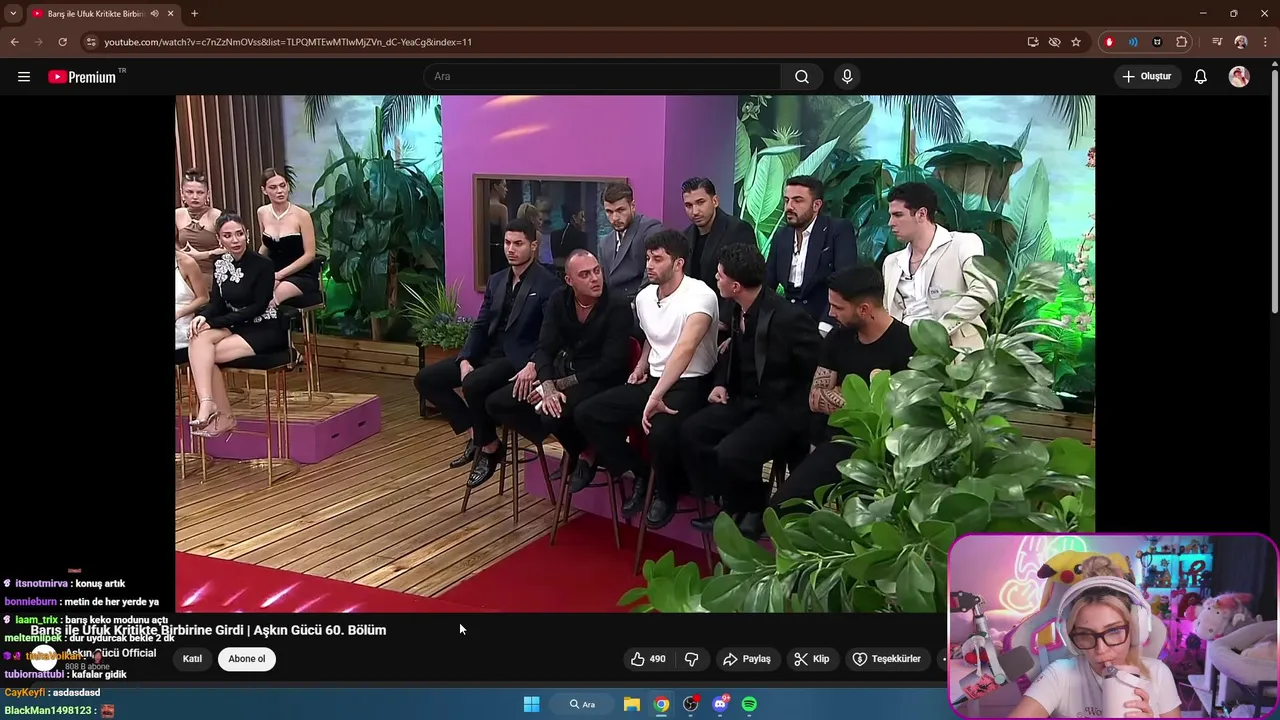This screenshot has height=720, width=1280.
Task: Go to YouTube Premium home logo
Action: [x=83, y=77]
